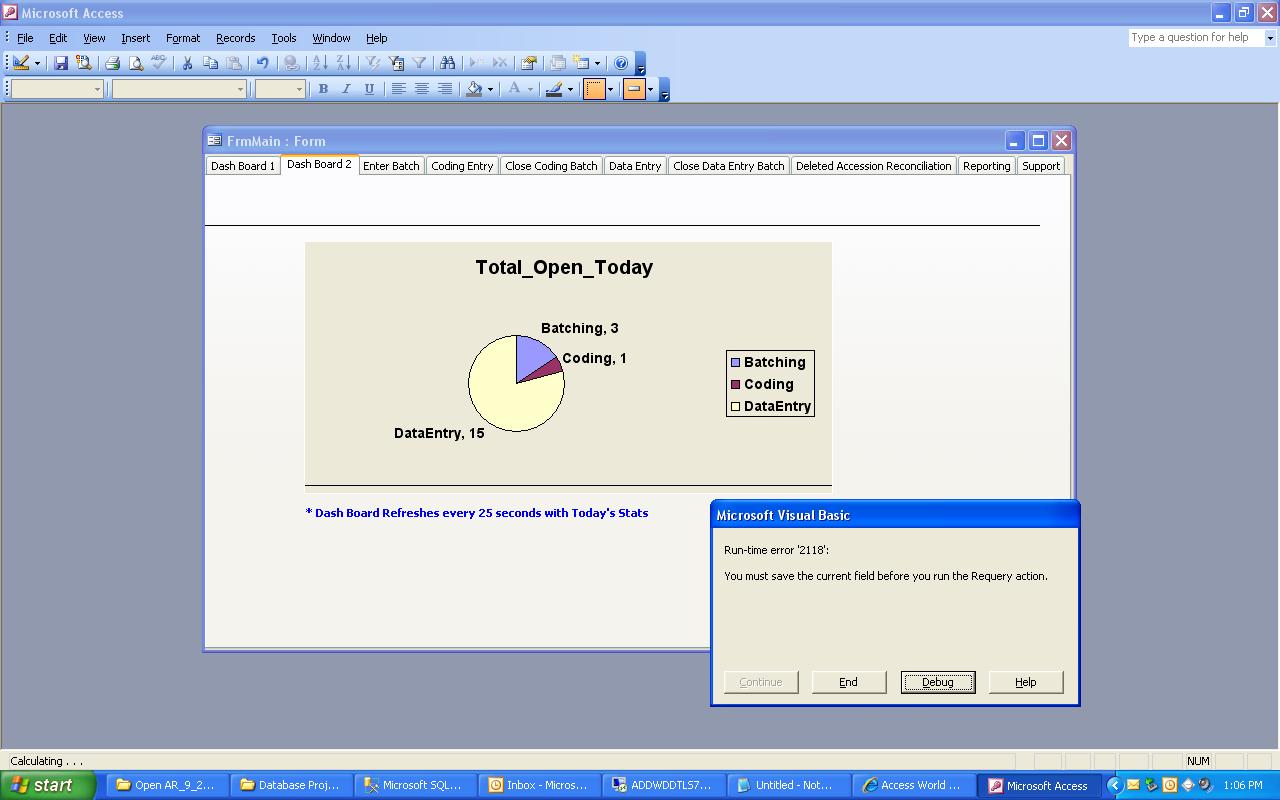Click the Line/Border Width button
Viewport: 1280px width, 800px height.
[x=594, y=89]
